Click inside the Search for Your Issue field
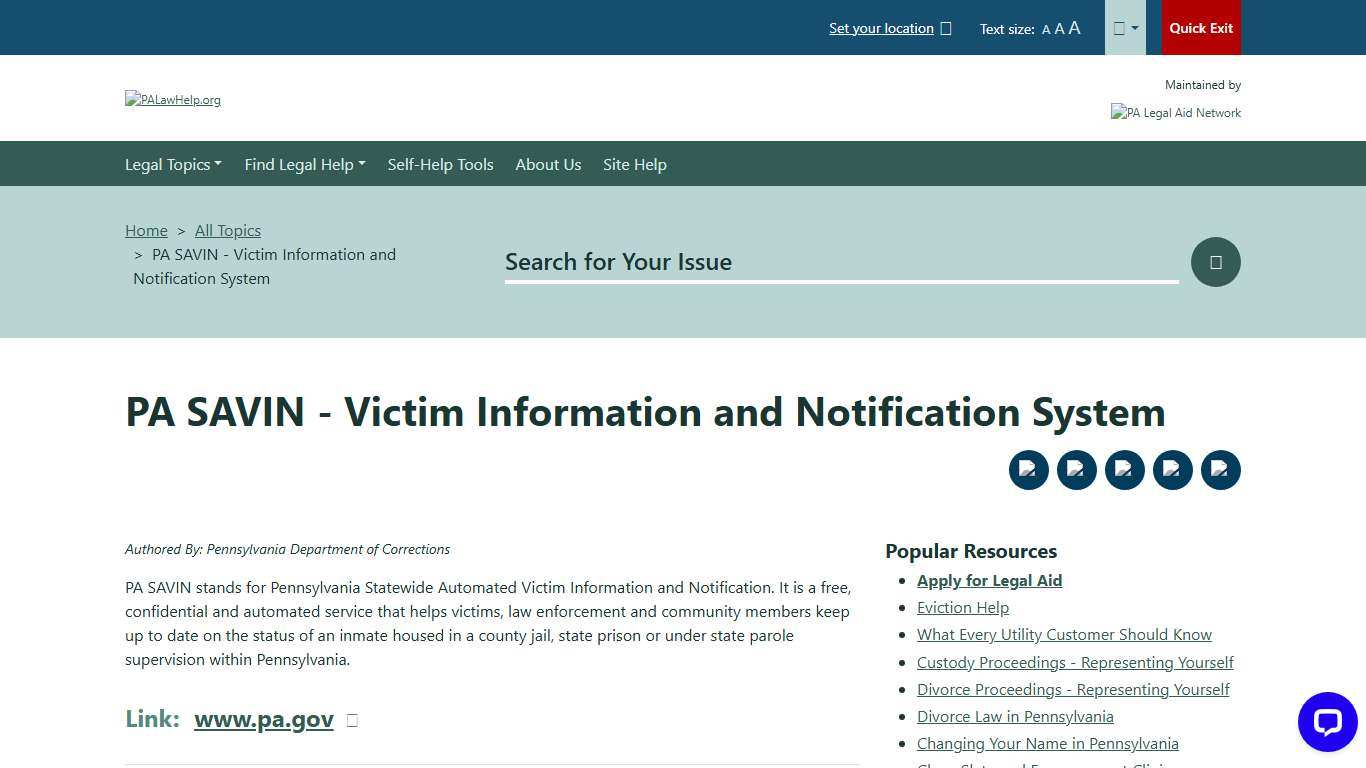1366x768 pixels. 840,262
